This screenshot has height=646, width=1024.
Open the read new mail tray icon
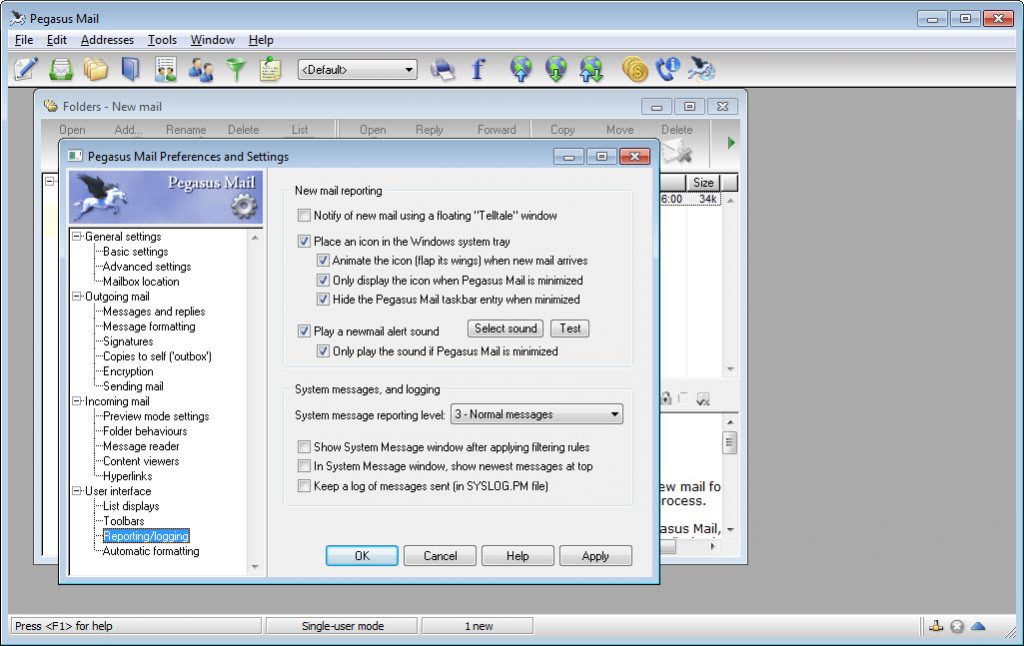click(61, 69)
